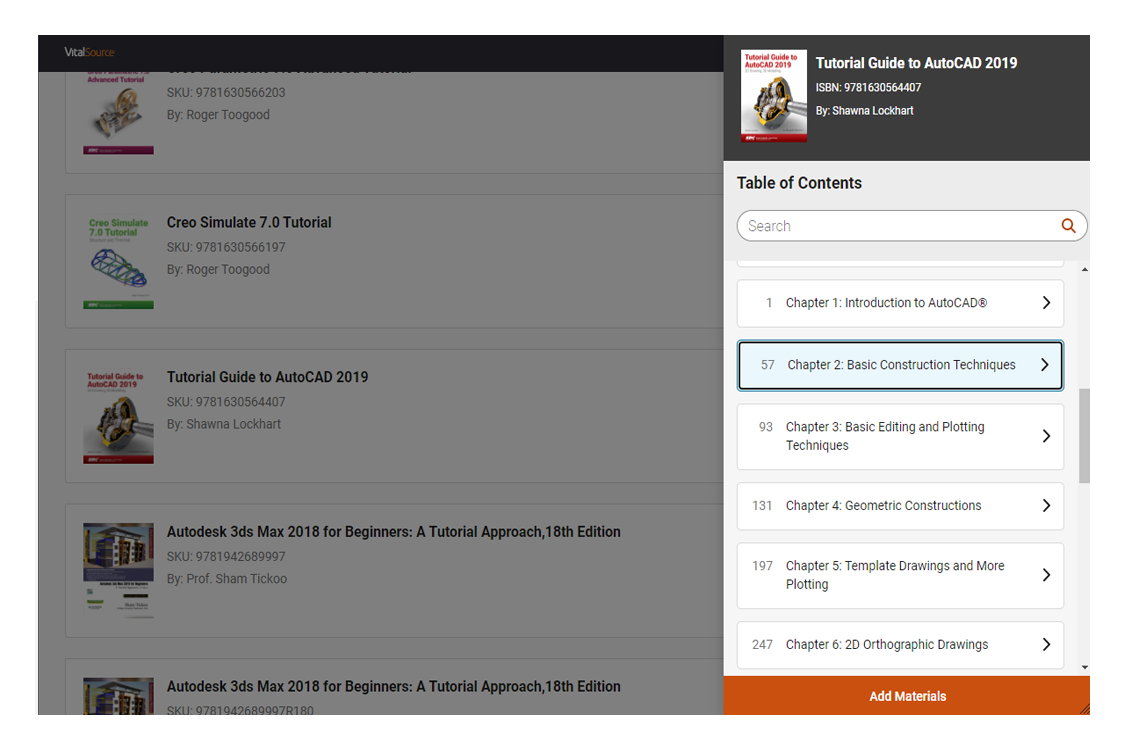Expand Chapter 3 Basic Editing and Plotting chevron
This screenshot has width=1125, height=750.
click(1046, 436)
